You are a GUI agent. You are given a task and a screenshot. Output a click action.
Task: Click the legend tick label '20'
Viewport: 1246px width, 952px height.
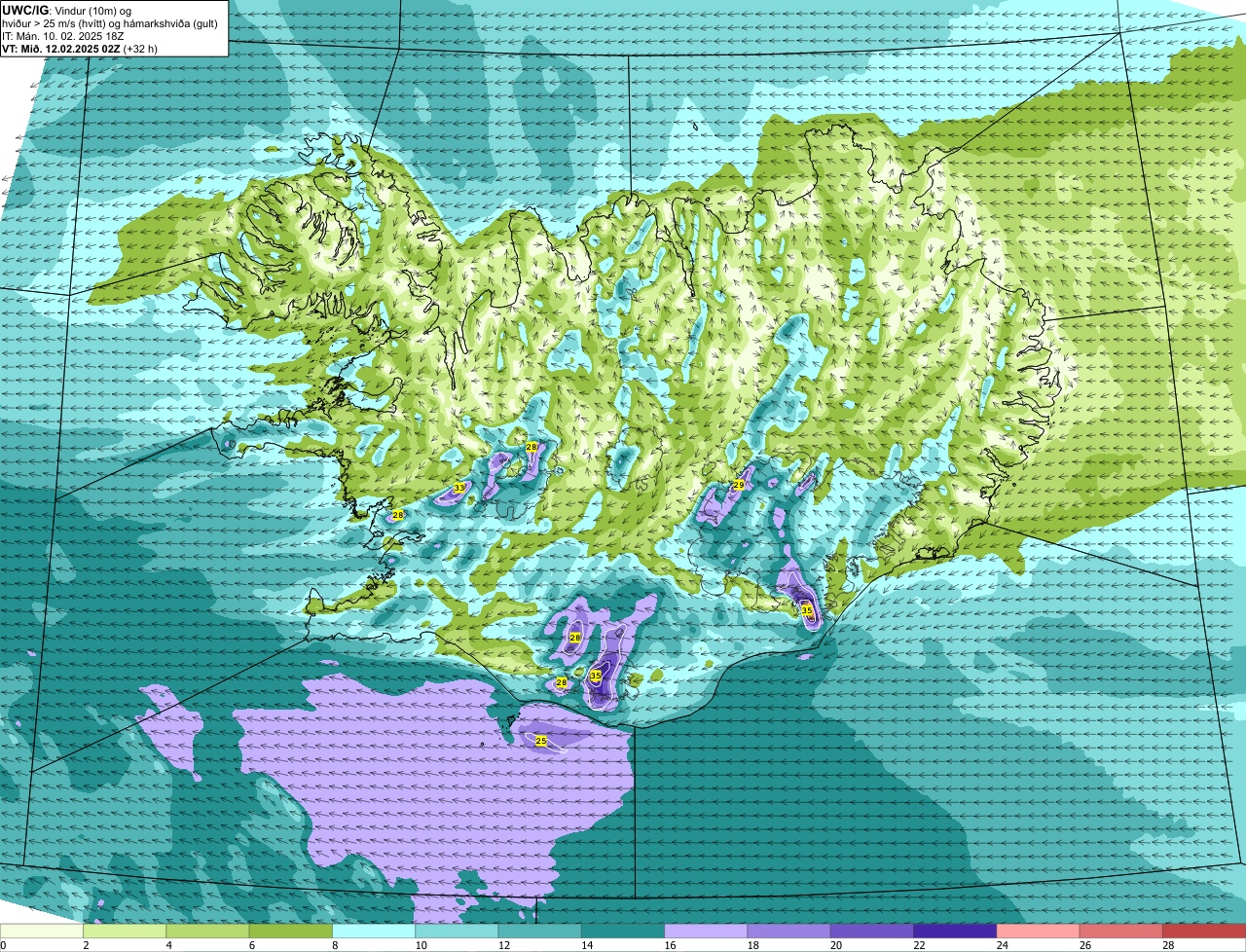[x=835, y=945]
